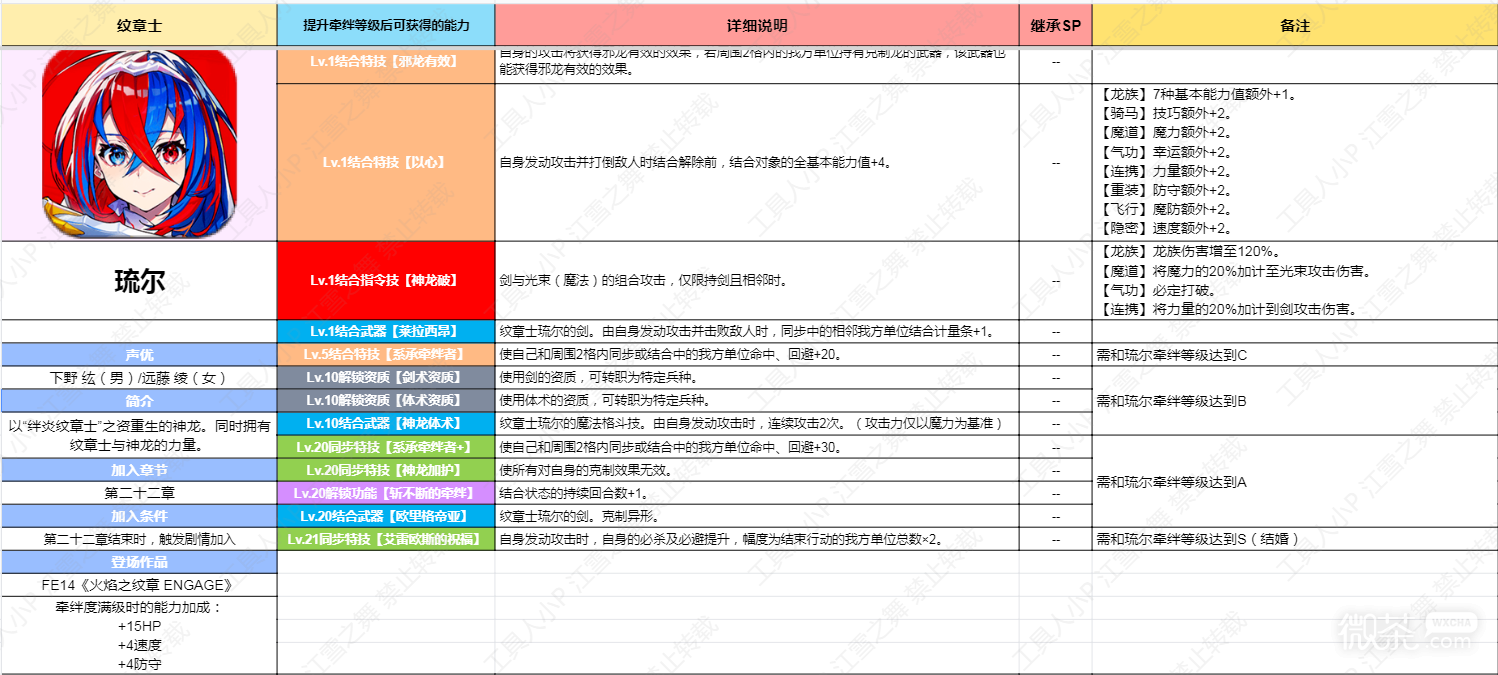
Task: Select the FE14《火焰之纹章 ENGAGE》 cell
Action: [139, 585]
